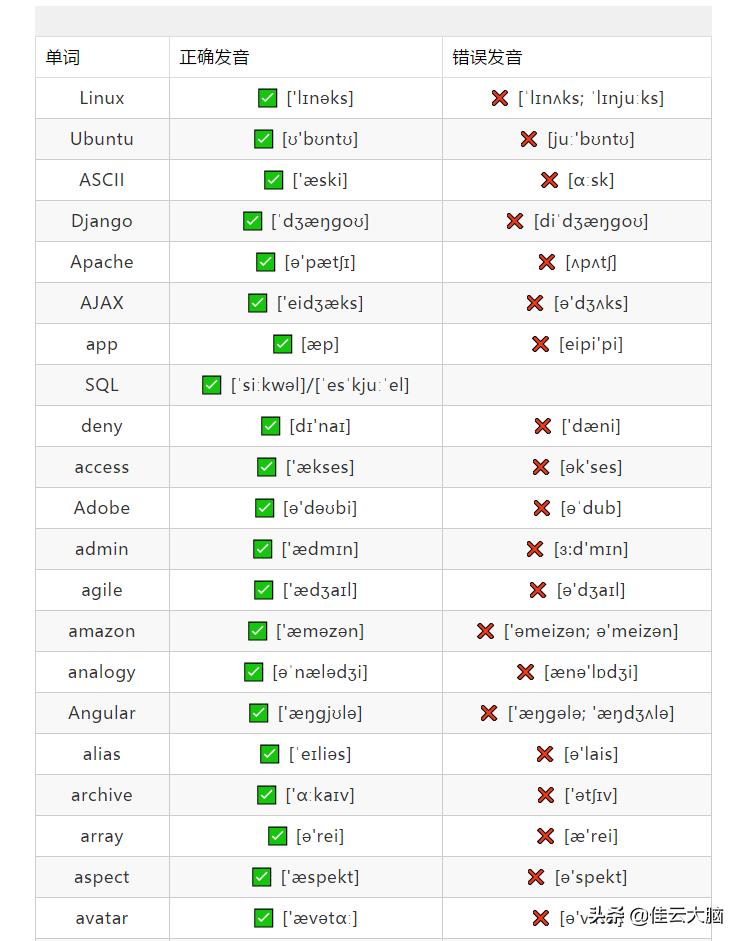Click the 错误发音 column header

487,58
